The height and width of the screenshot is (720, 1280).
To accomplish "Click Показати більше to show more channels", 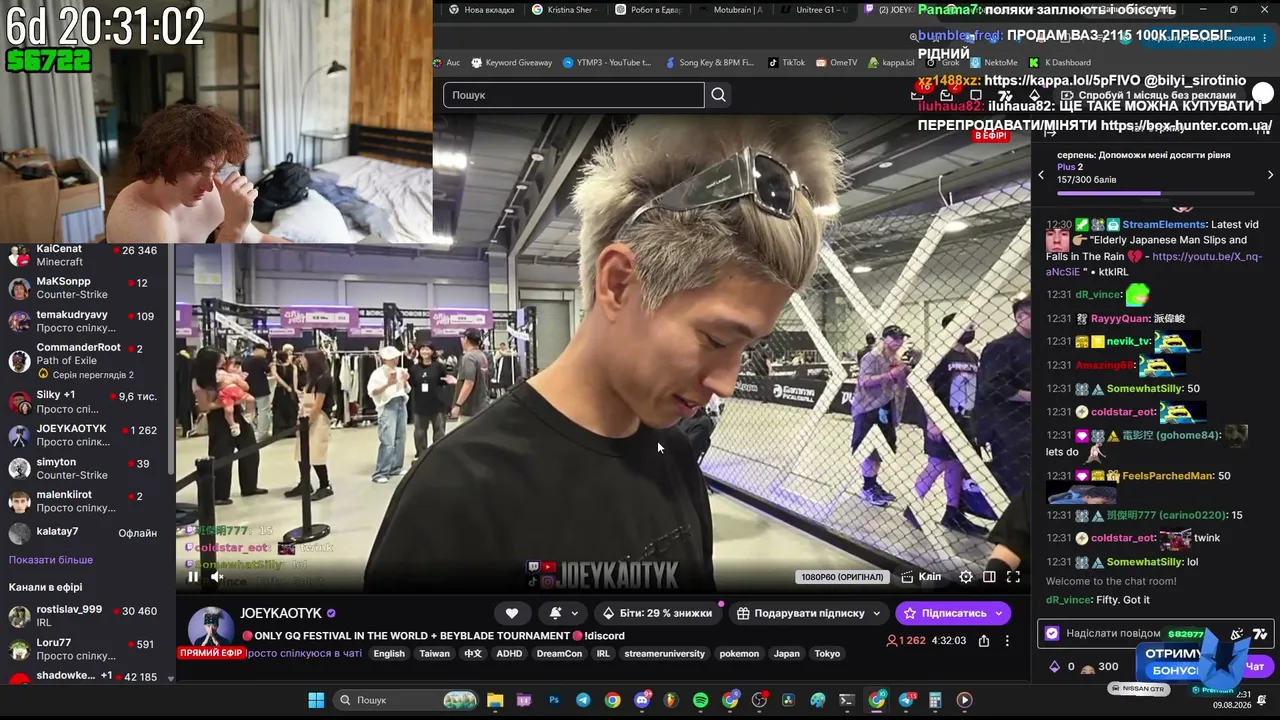I will pyautogui.click(x=51, y=560).
